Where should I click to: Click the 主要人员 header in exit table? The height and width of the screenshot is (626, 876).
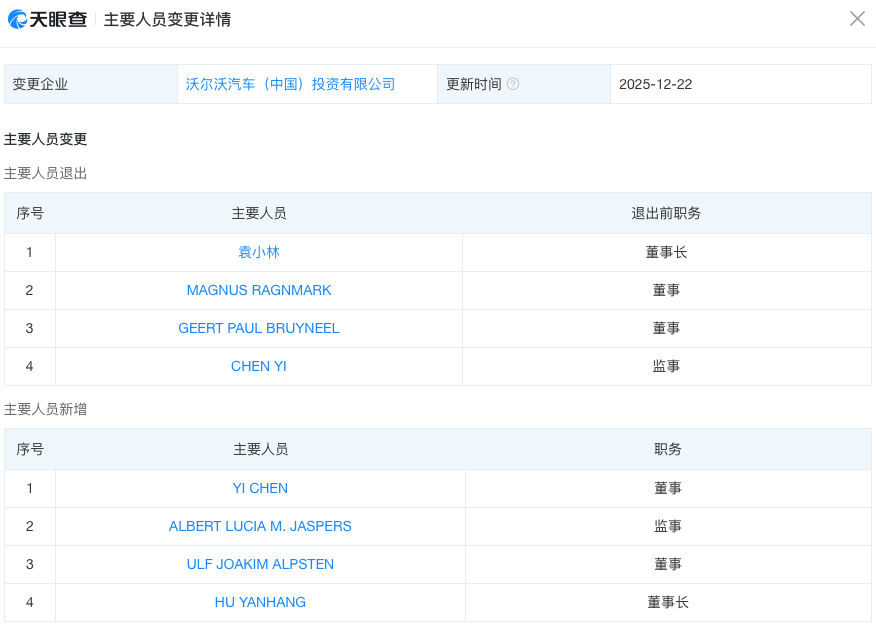tap(259, 213)
